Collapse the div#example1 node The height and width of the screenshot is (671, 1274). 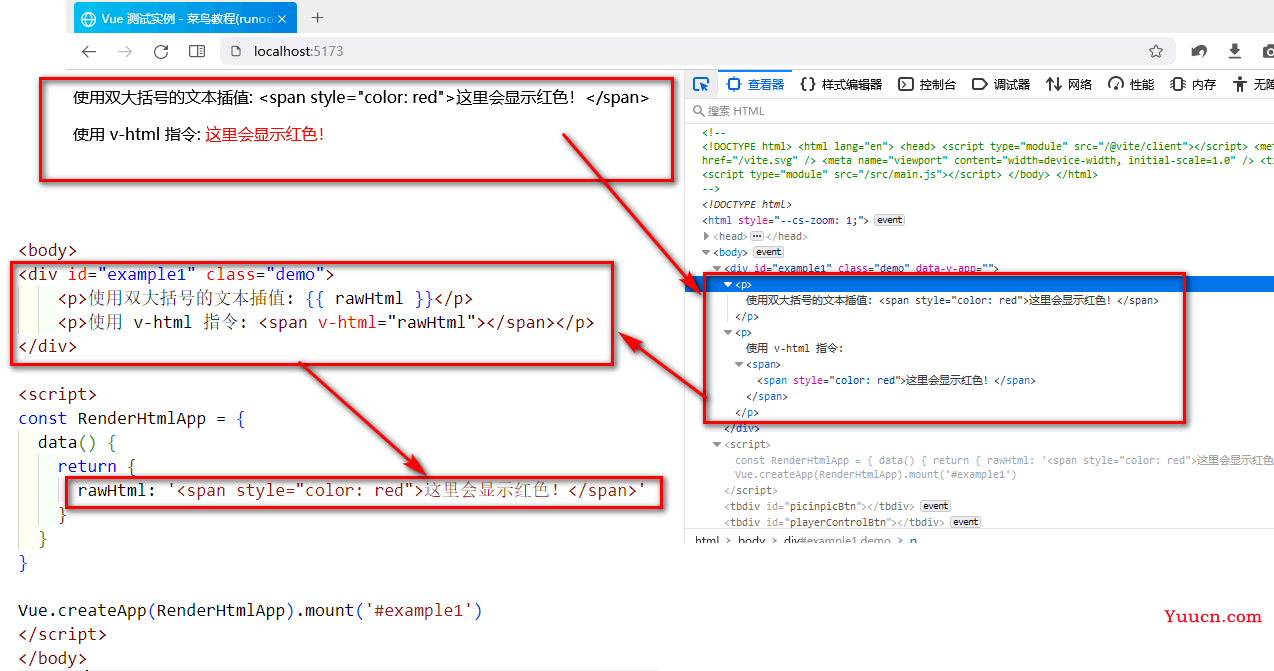pyautogui.click(x=717, y=268)
